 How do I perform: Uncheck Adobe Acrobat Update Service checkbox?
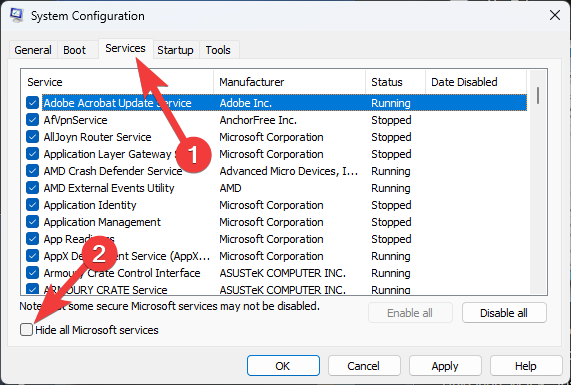pos(32,103)
